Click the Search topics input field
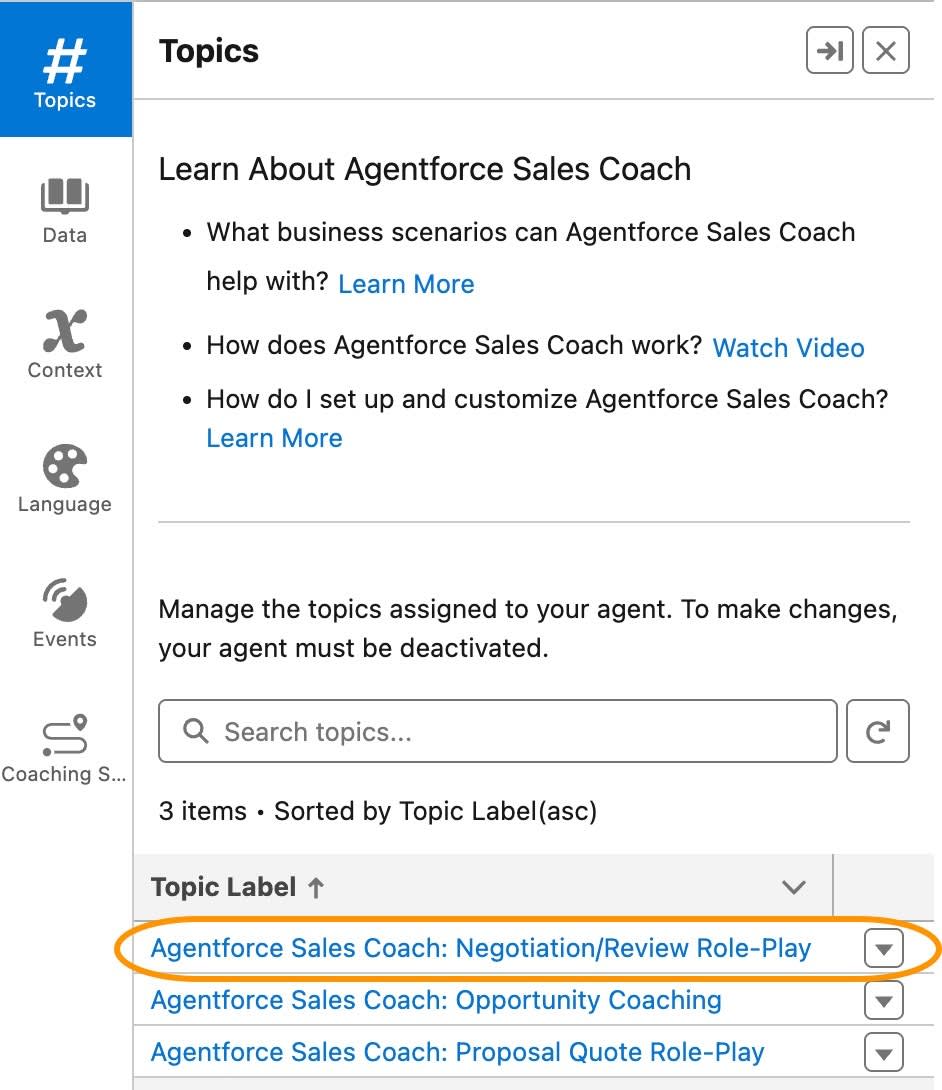This screenshot has width=942, height=1090. pyautogui.click(x=498, y=731)
